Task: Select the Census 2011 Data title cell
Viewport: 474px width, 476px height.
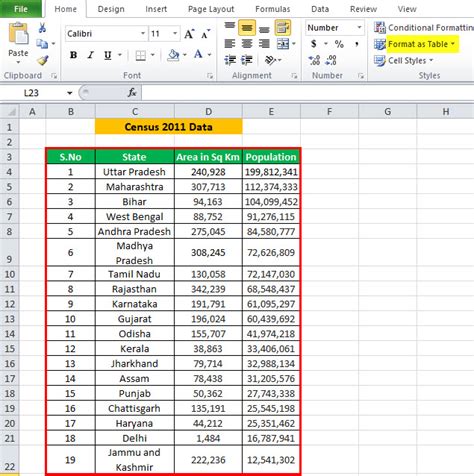Action: [x=169, y=127]
